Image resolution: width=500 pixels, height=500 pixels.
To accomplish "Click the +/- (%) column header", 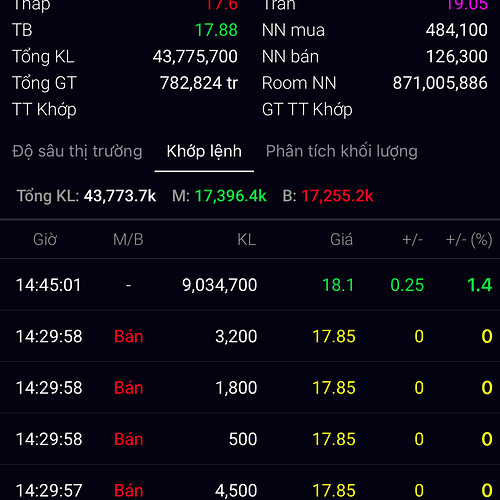I will click(x=469, y=240).
